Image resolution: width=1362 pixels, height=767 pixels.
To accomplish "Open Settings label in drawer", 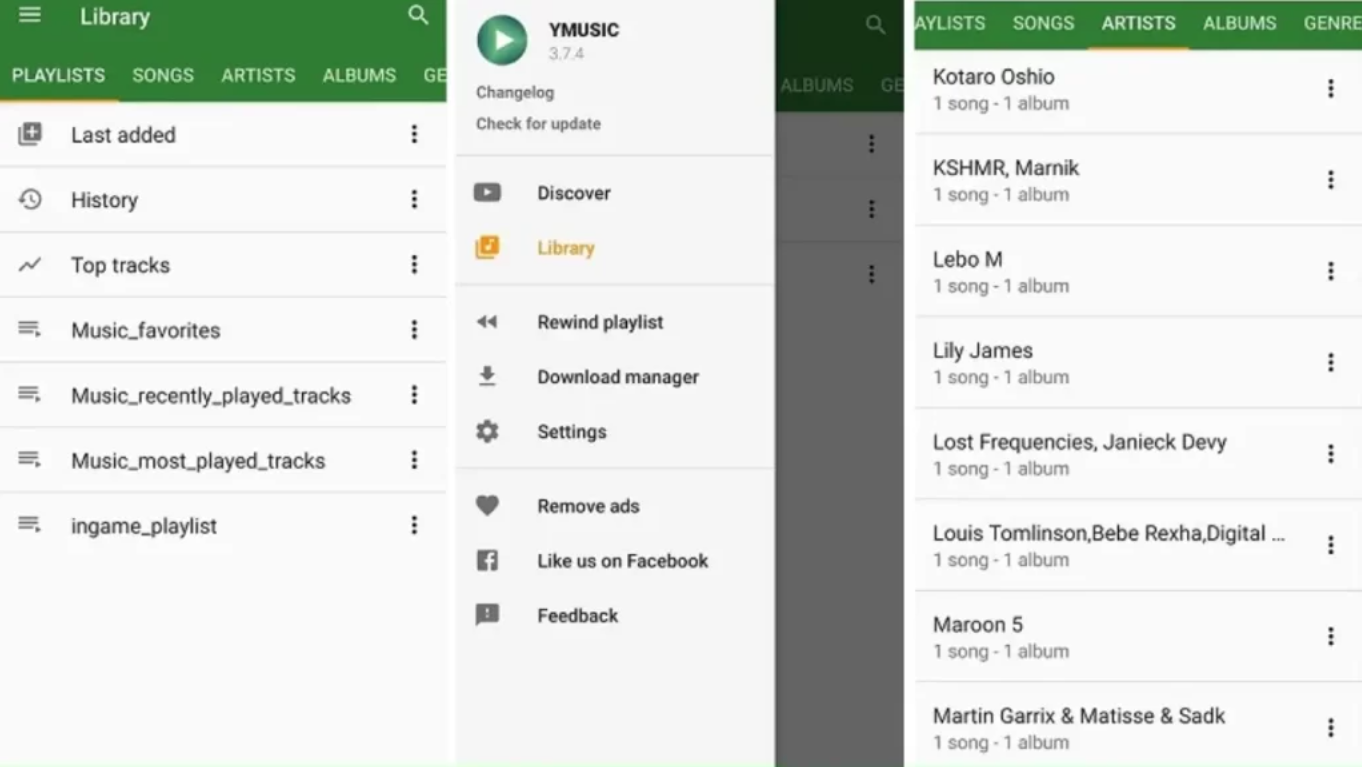I will (571, 432).
